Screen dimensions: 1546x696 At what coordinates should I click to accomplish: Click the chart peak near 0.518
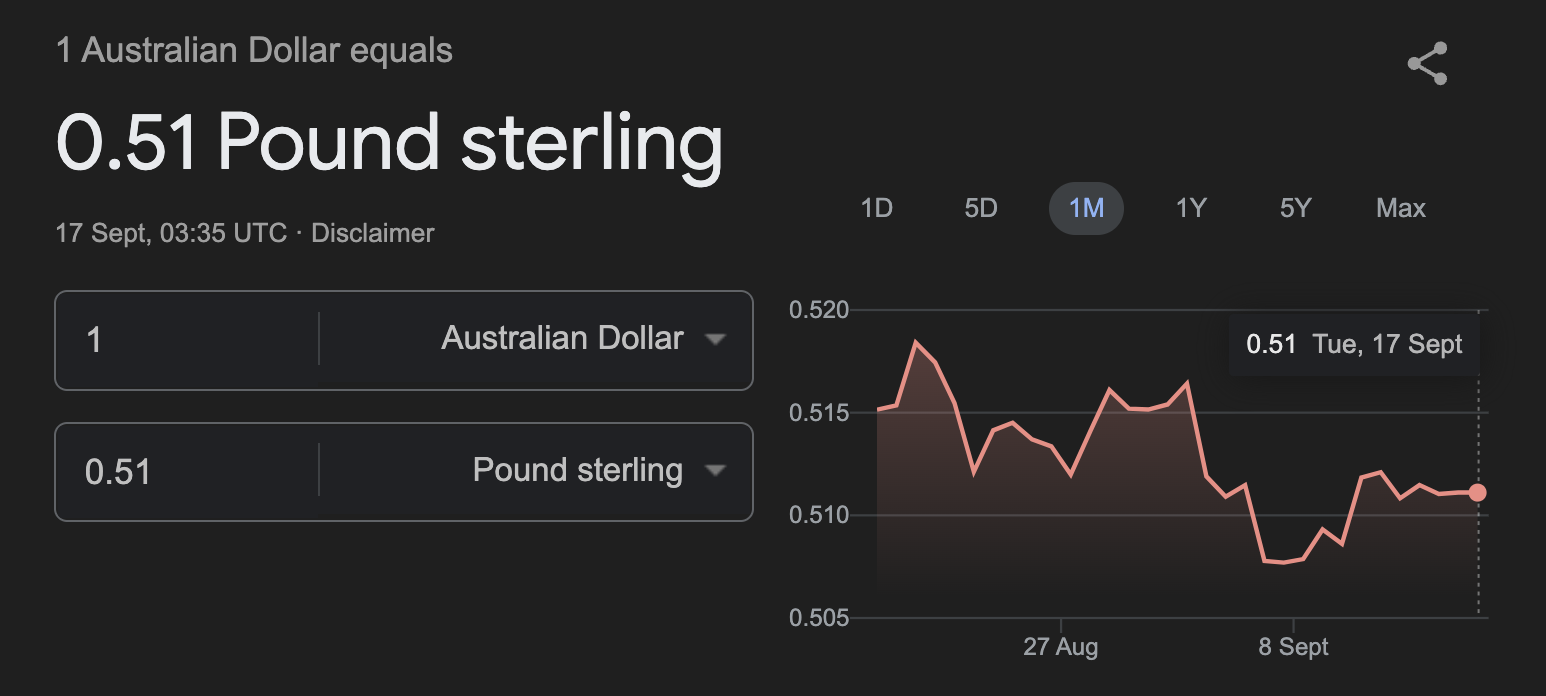point(916,342)
